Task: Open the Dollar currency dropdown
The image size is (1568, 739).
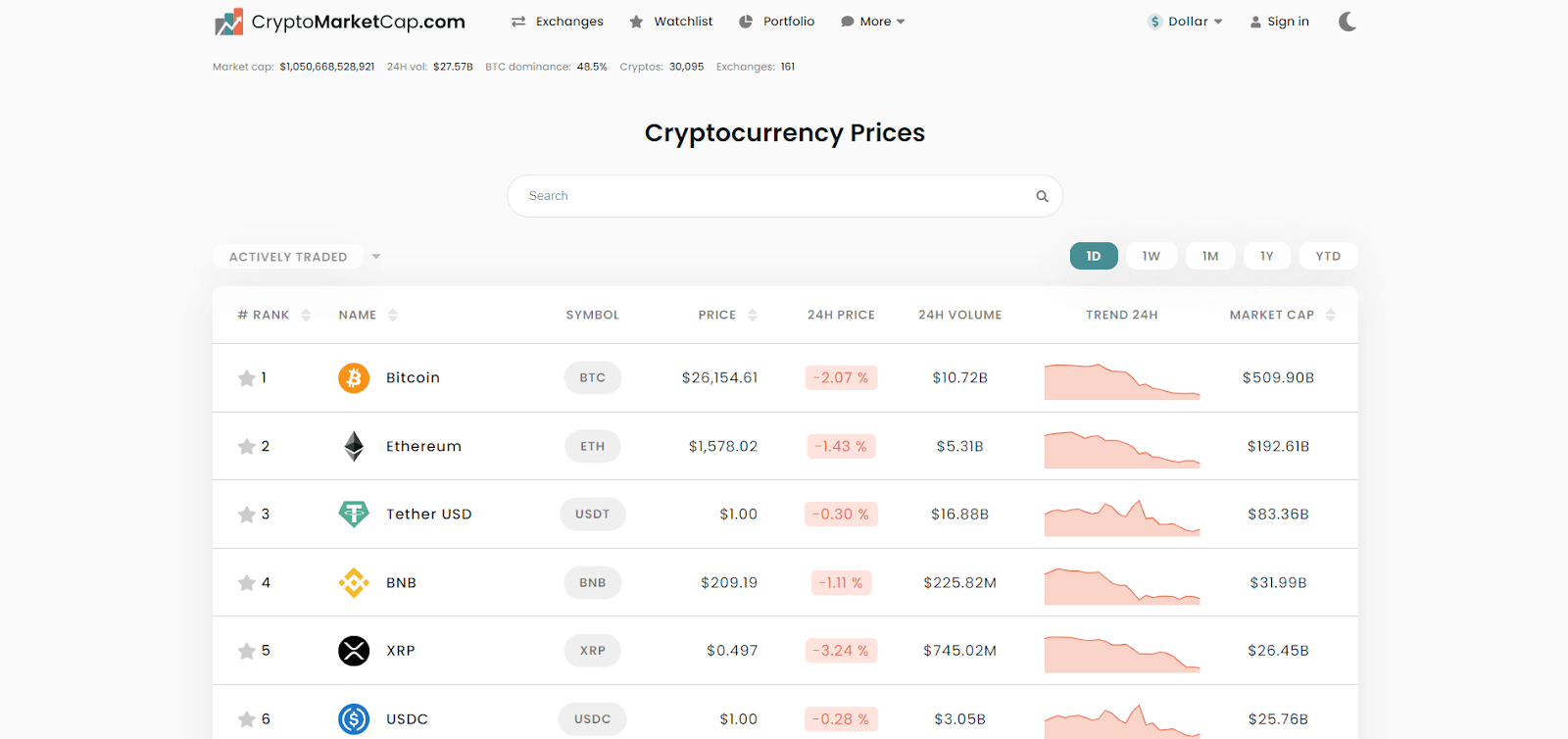Action: click(1186, 22)
